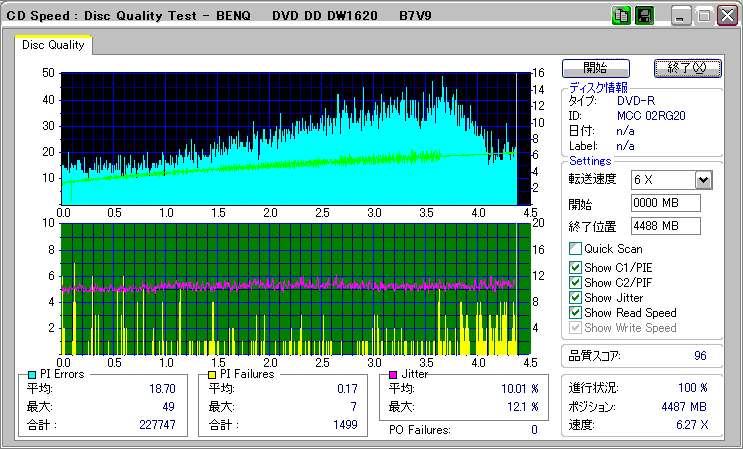Toggle the Show Jitter checkbox

click(x=575, y=298)
